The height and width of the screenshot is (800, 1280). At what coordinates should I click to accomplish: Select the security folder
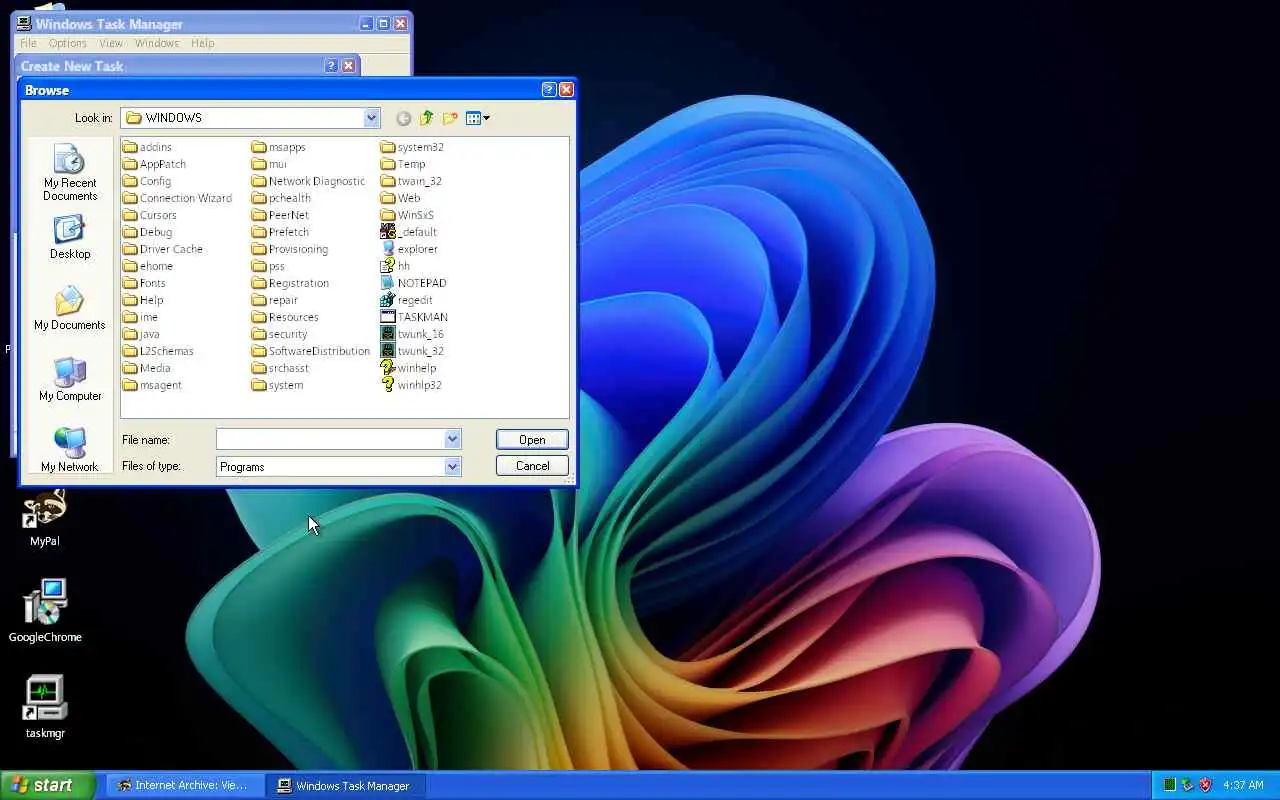point(280,334)
